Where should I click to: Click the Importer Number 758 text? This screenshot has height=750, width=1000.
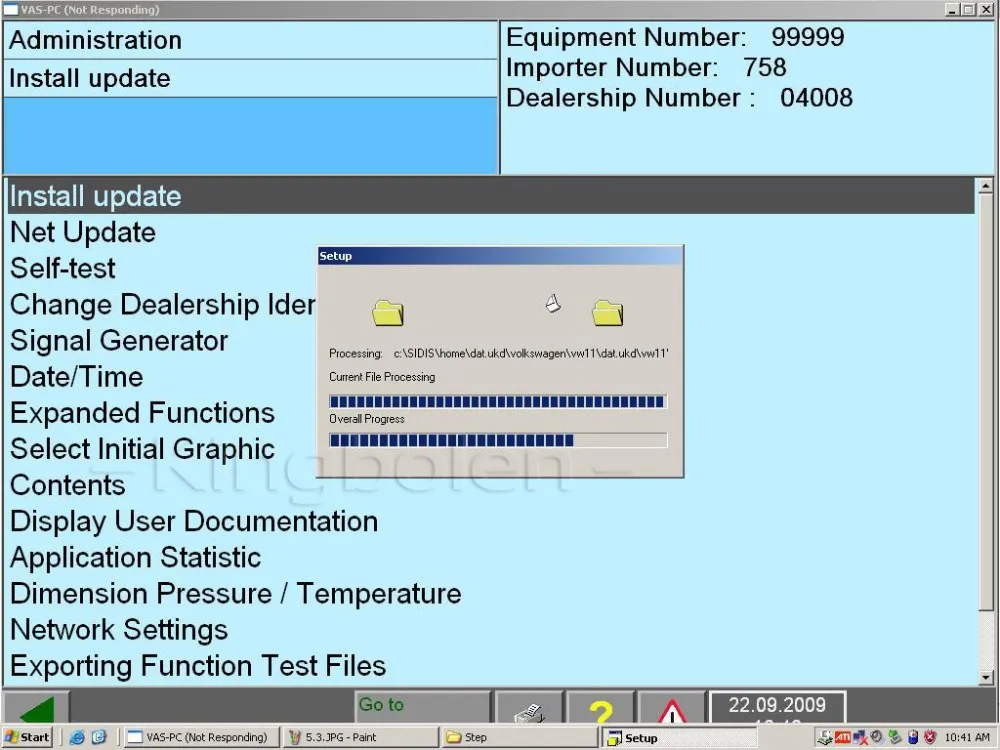[647, 68]
